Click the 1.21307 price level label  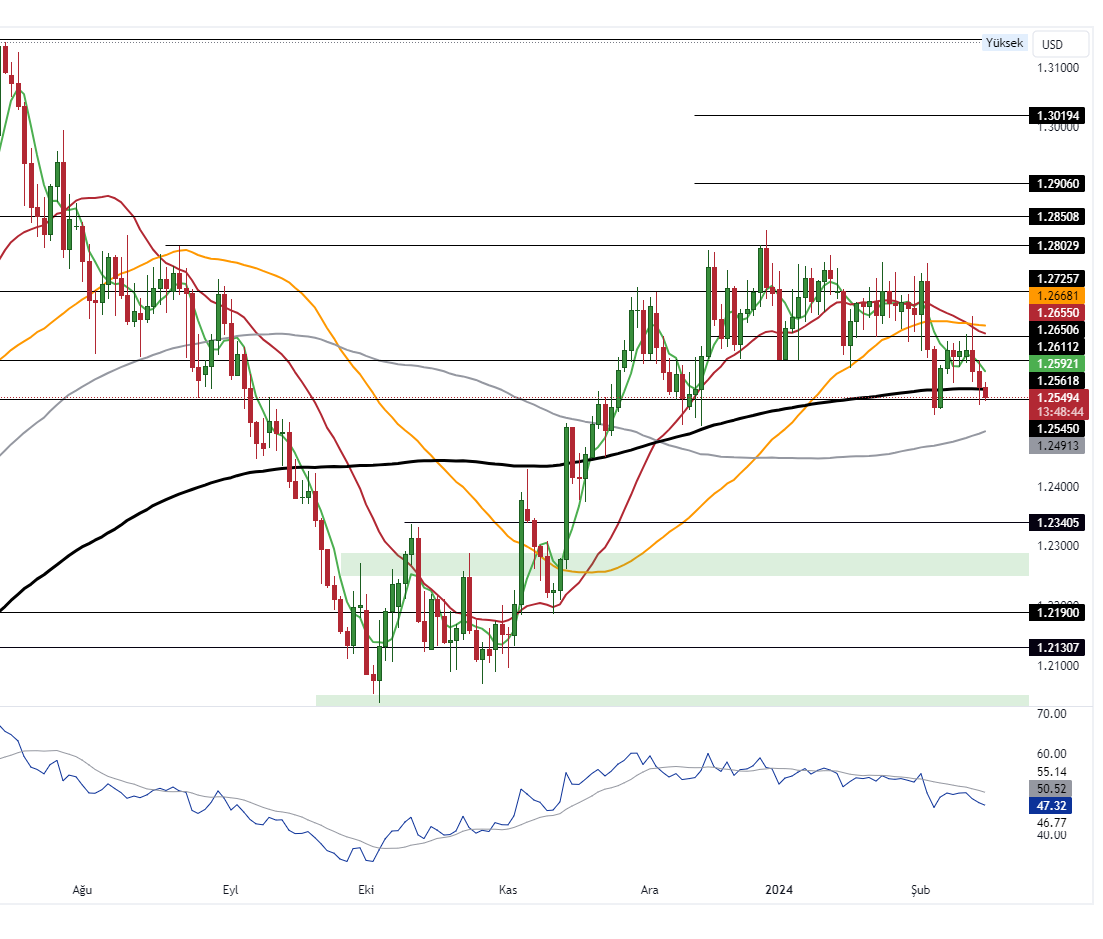(x=1058, y=648)
